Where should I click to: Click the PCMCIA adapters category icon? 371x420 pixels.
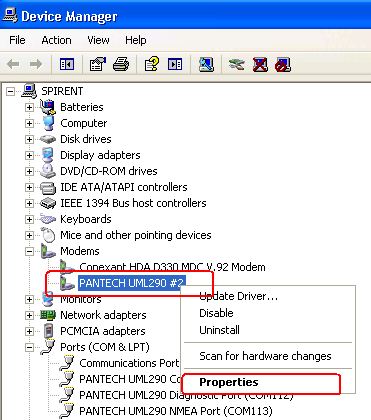tap(49, 331)
